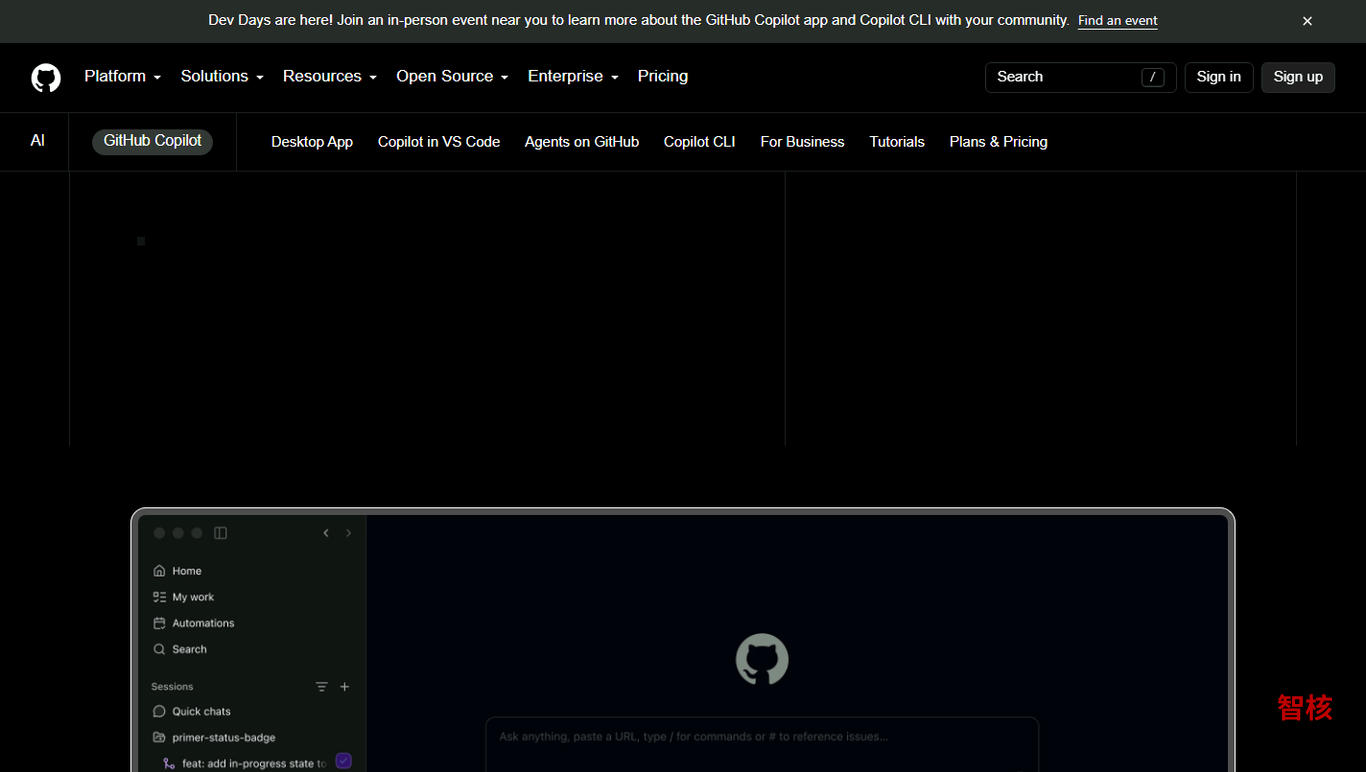This screenshot has width=1366, height=772.
Task: Select 'Quick chats' row label
Action: [201, 711]
